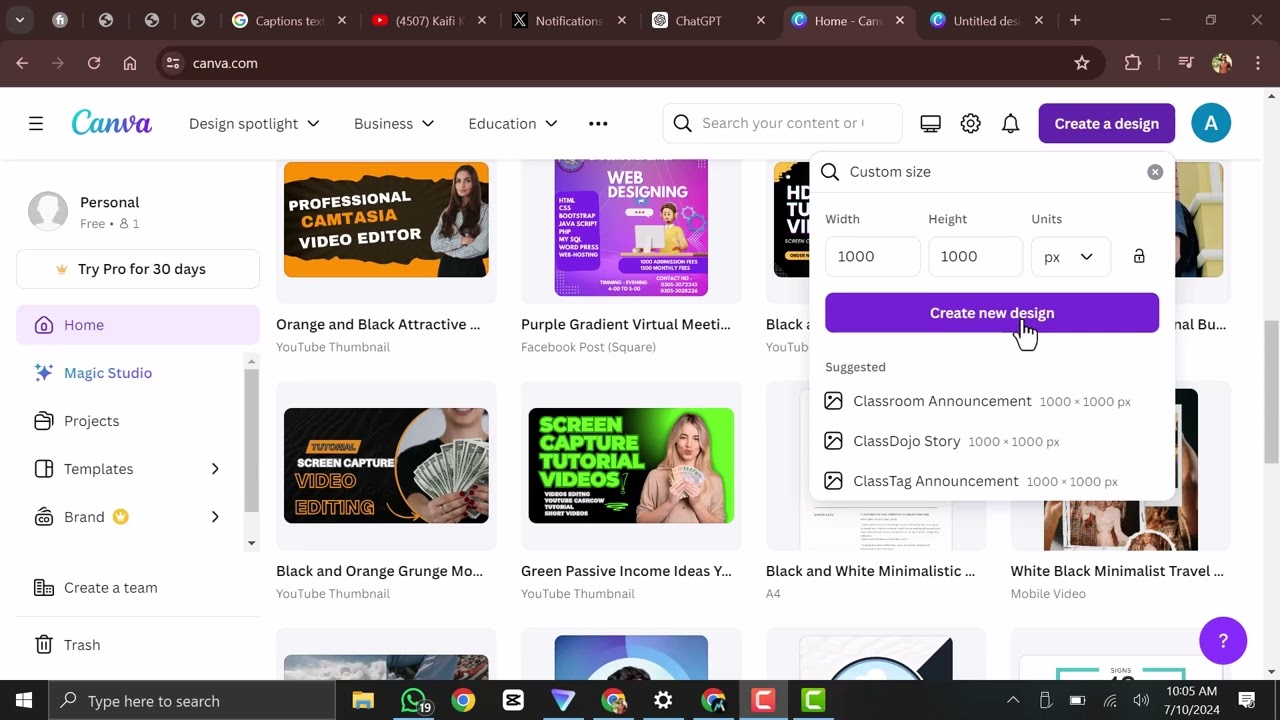The height and width of the screenshot is (720, 1280).
Task: Open the Templates sidebar icon
Action: 43,469
